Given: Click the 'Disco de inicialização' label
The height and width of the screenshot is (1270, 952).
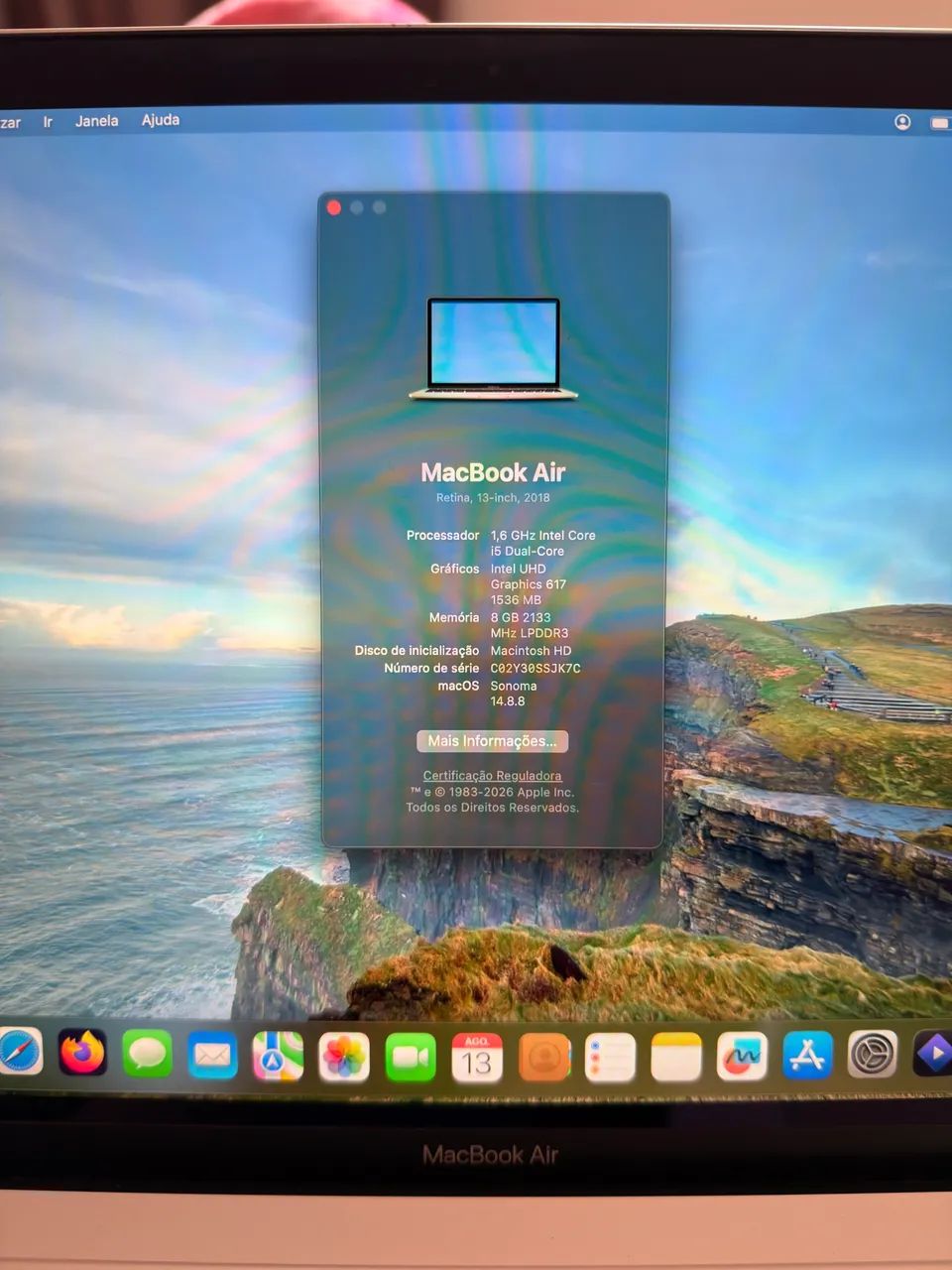Looking at the screenshot, I should pos(416,651).
